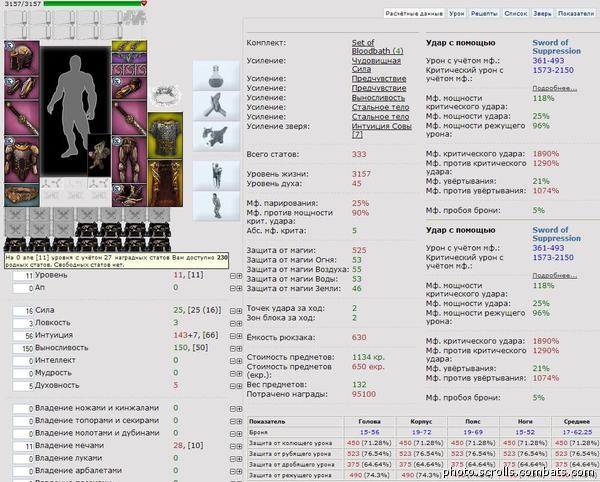Viewport: 600px width, 482px height.
Task: Click the potion flask icon
Action: [216, 75]
